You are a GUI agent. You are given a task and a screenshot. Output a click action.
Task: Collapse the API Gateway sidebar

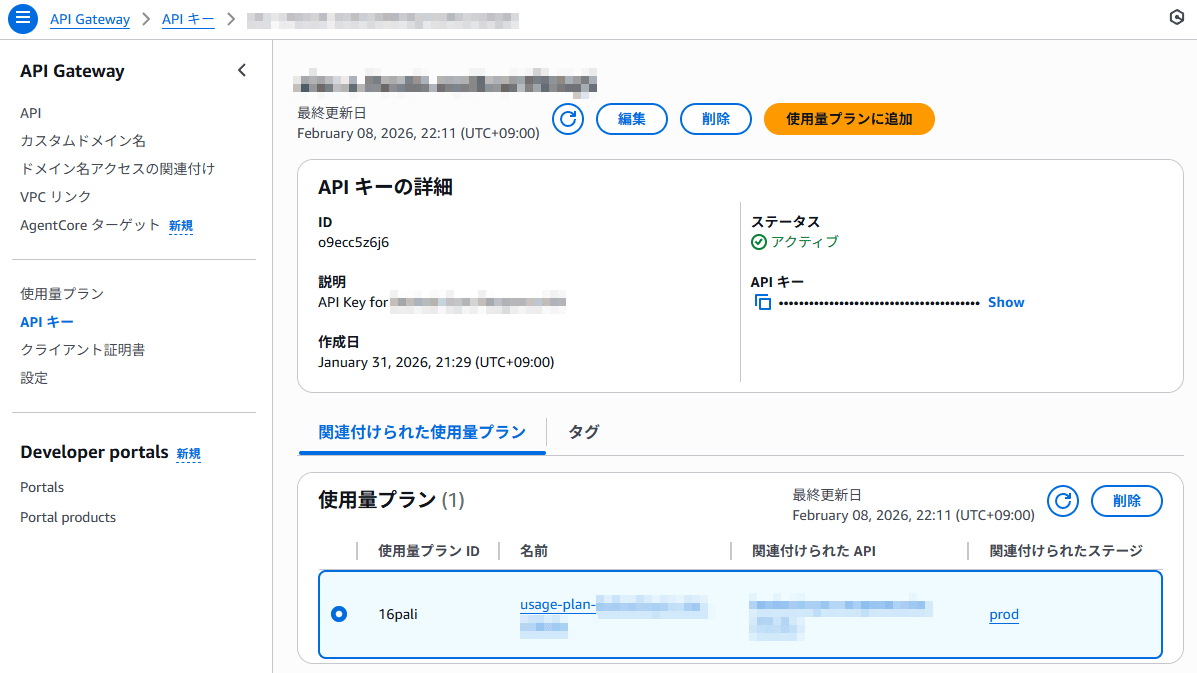[241, 70]
